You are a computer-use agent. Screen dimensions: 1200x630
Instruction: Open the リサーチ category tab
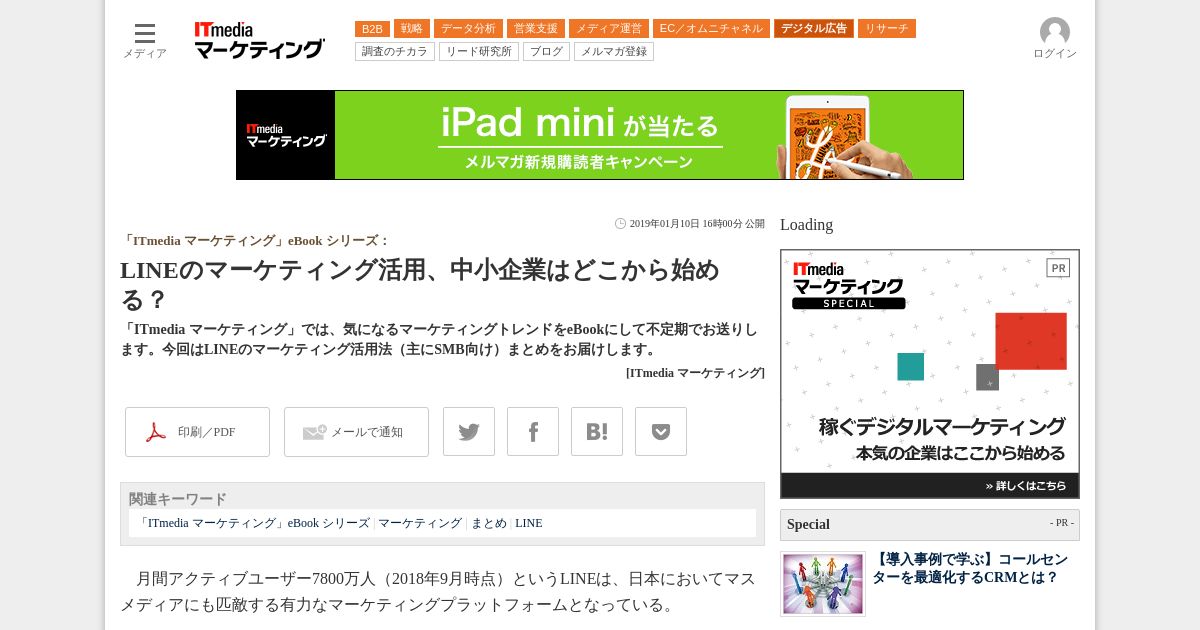[x=887, y=29]
